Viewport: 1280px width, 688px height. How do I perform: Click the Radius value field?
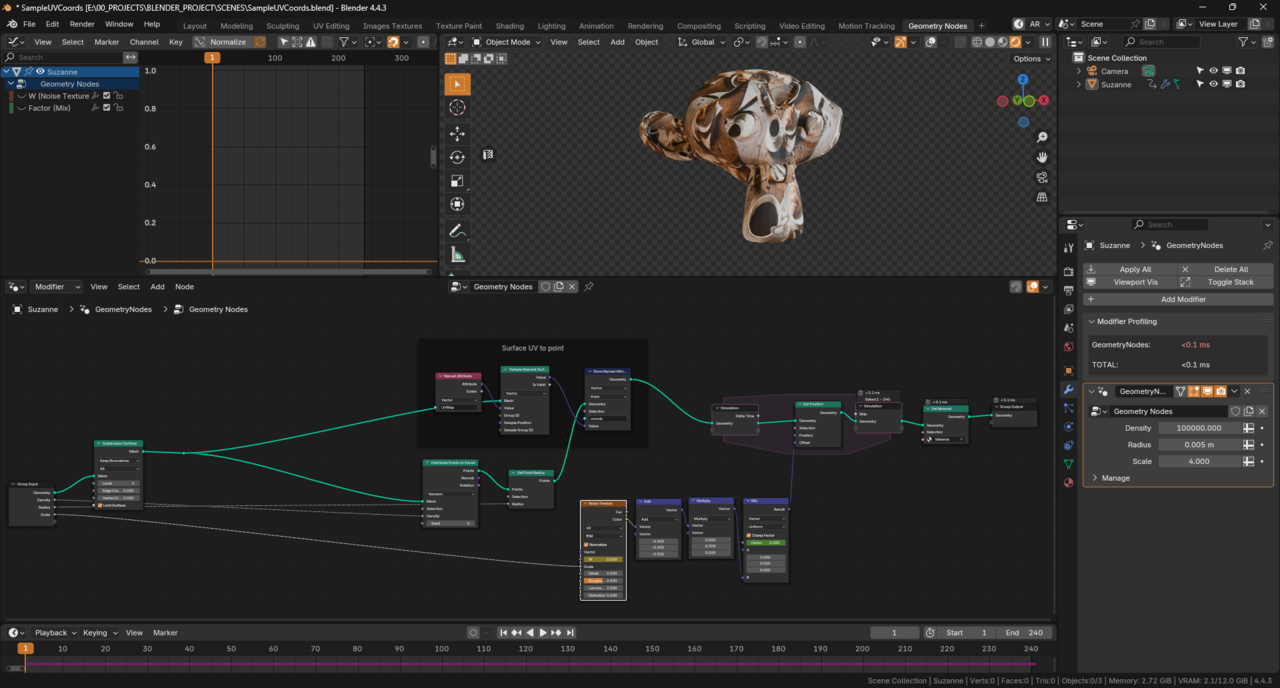pos(1199,445)
